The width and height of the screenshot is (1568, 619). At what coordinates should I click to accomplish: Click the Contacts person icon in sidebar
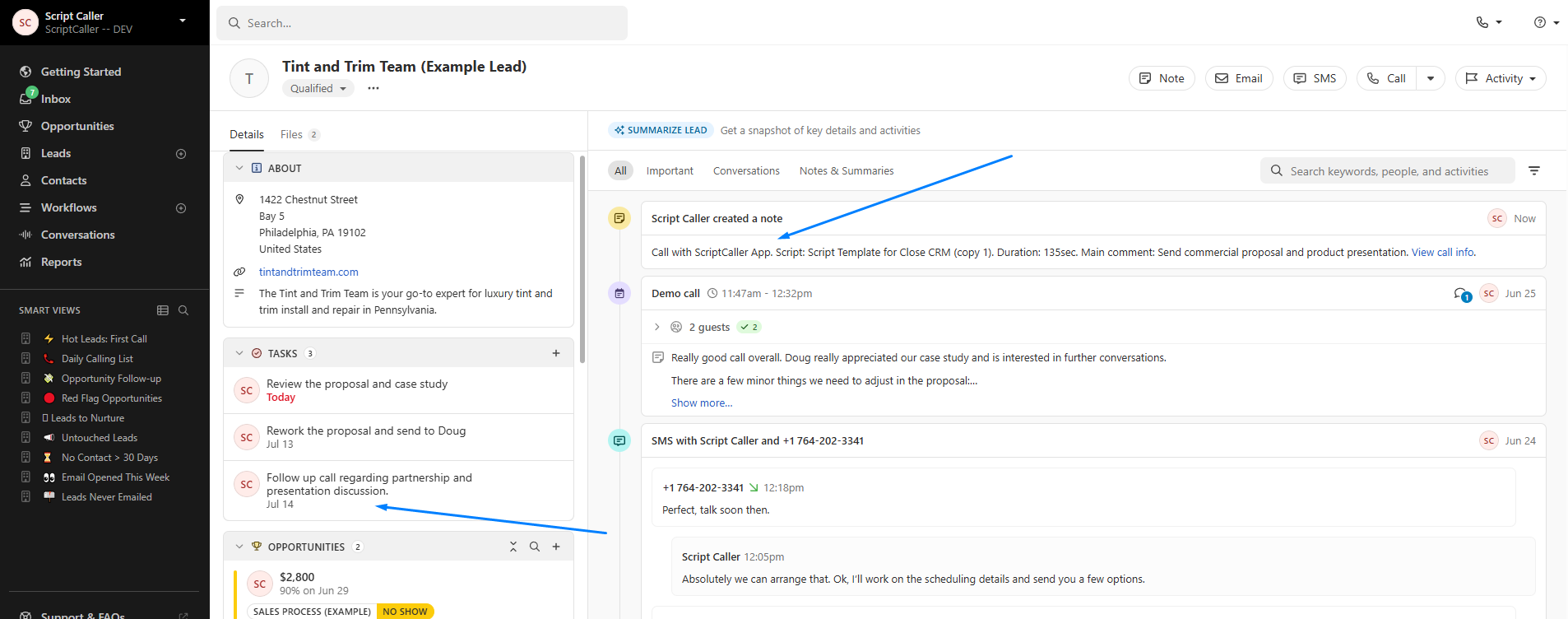point(26,180)
